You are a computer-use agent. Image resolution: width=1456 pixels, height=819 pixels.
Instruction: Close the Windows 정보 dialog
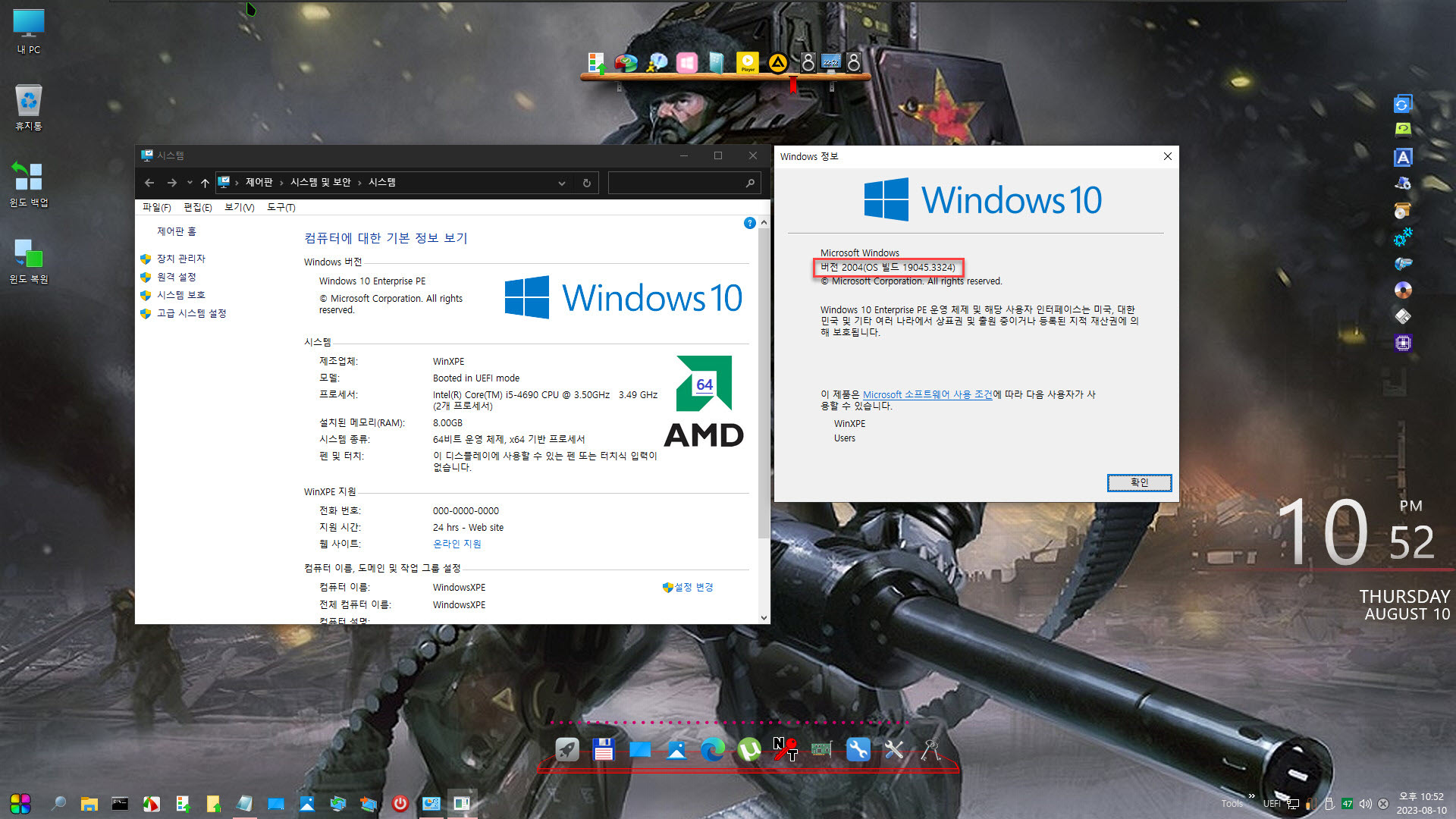pos(1168,156)
